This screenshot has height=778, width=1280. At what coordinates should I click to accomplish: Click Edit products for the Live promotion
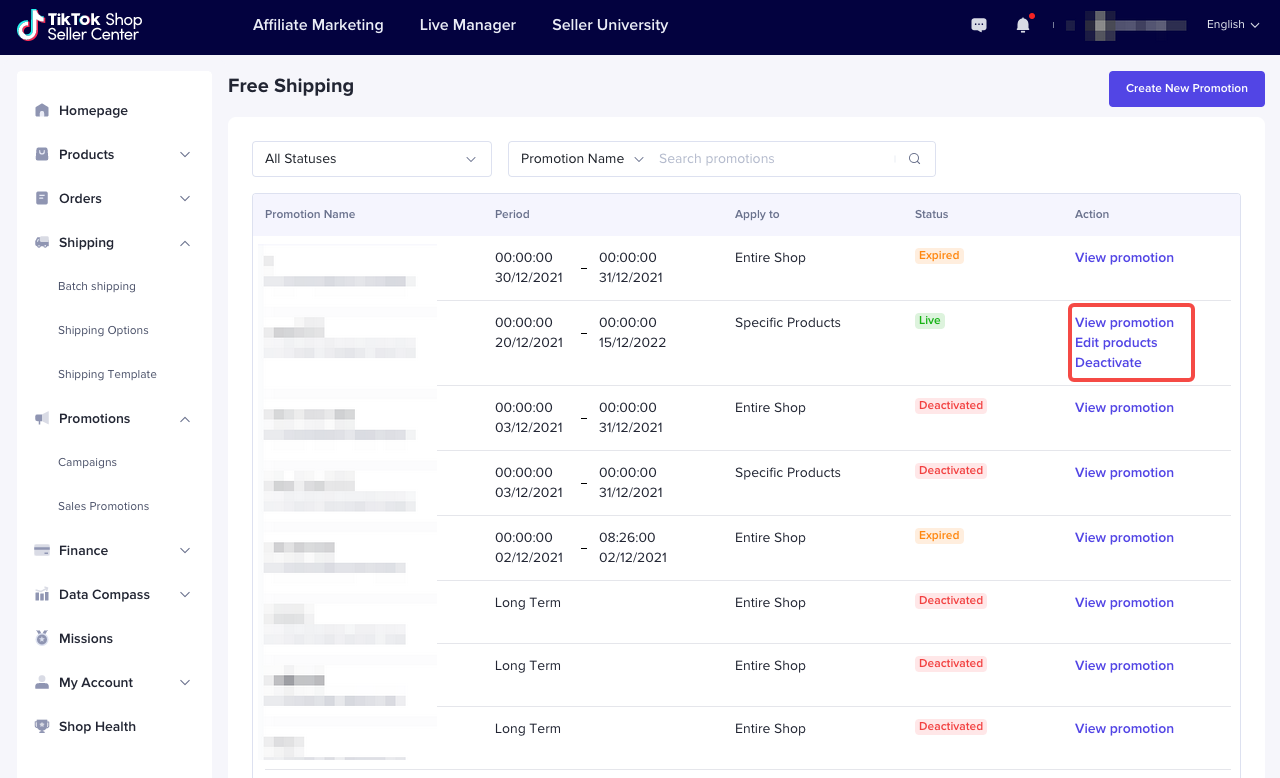tap(1116, 343)
